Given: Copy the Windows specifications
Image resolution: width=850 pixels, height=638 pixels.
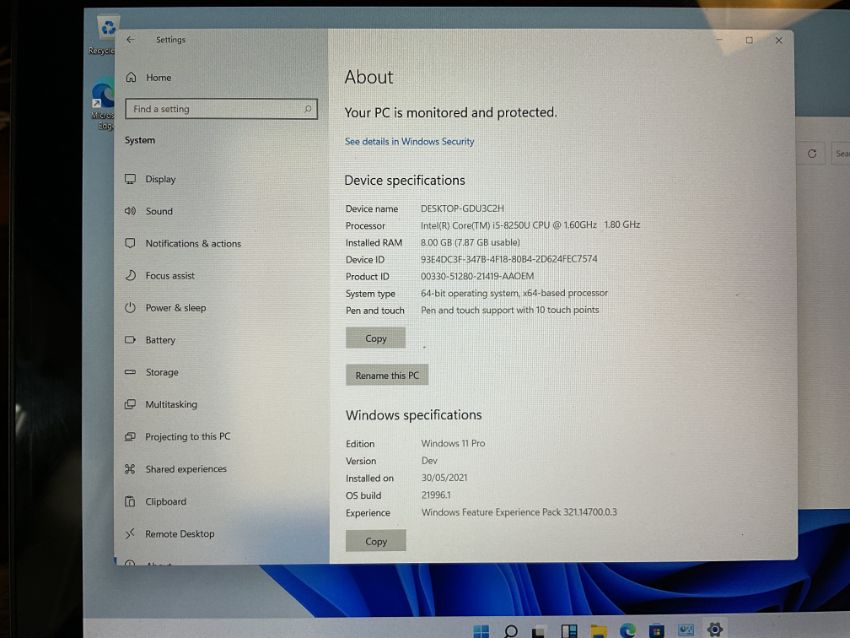Looking at the screenshot, I should coord(376,541).
